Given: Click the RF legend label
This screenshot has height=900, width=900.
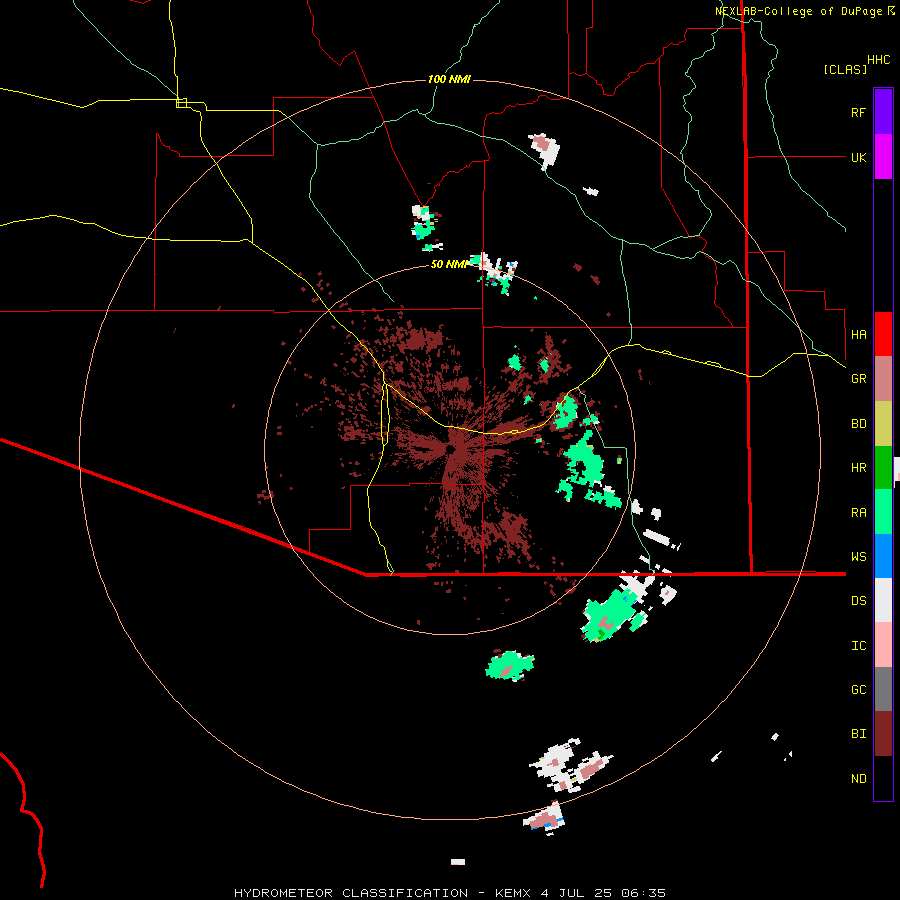Looking at the screenshot, I should click(858, 112).
